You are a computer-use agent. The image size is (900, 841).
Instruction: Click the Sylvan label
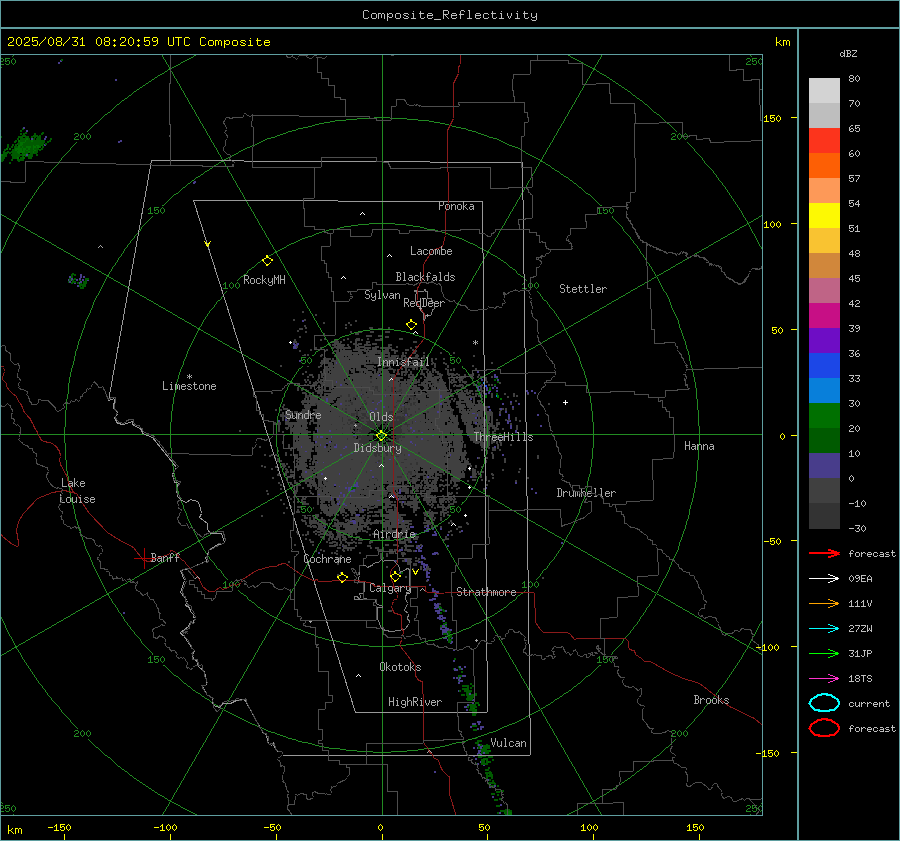coord(382,295)
